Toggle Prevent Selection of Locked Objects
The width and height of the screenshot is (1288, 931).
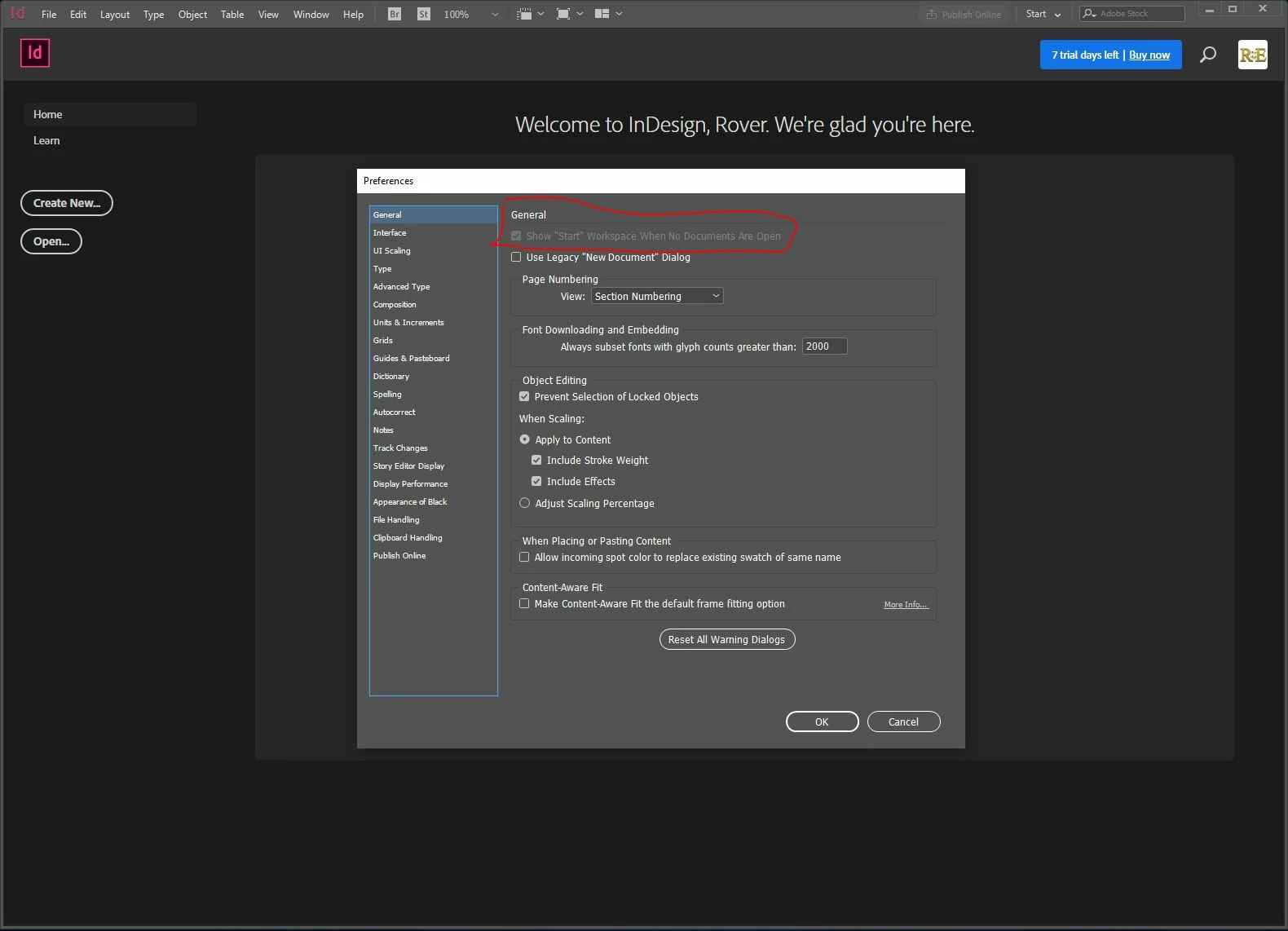pyautogui.click(x=524, y=396)
